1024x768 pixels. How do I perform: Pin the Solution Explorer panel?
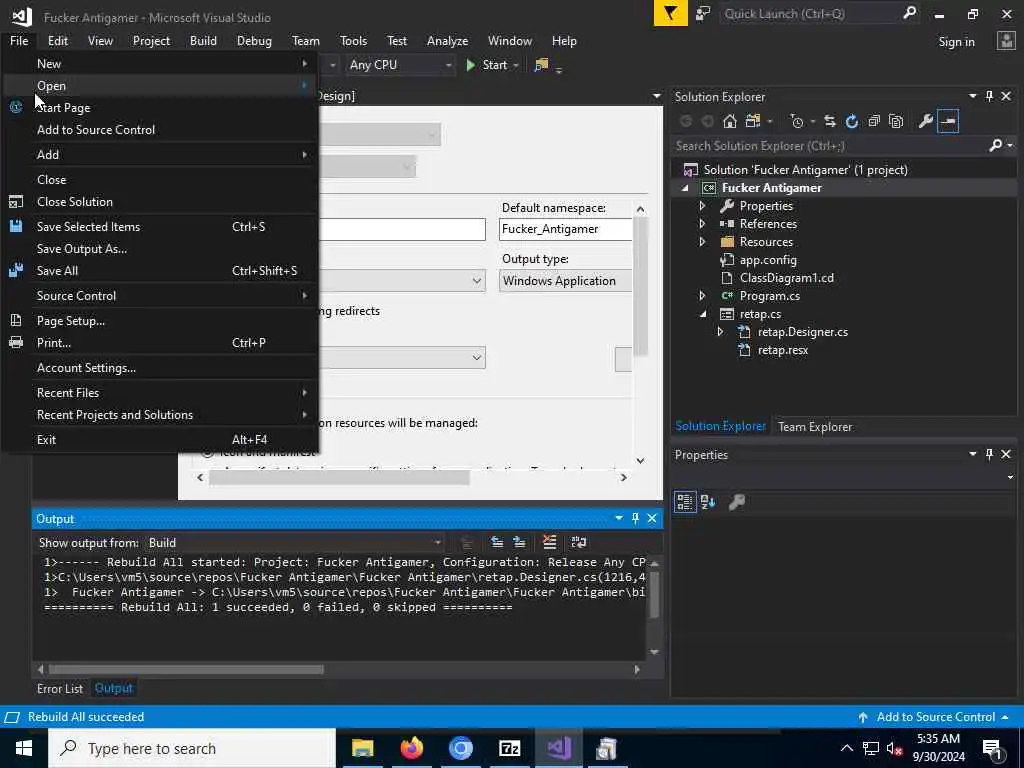click(x=989, y=97)
